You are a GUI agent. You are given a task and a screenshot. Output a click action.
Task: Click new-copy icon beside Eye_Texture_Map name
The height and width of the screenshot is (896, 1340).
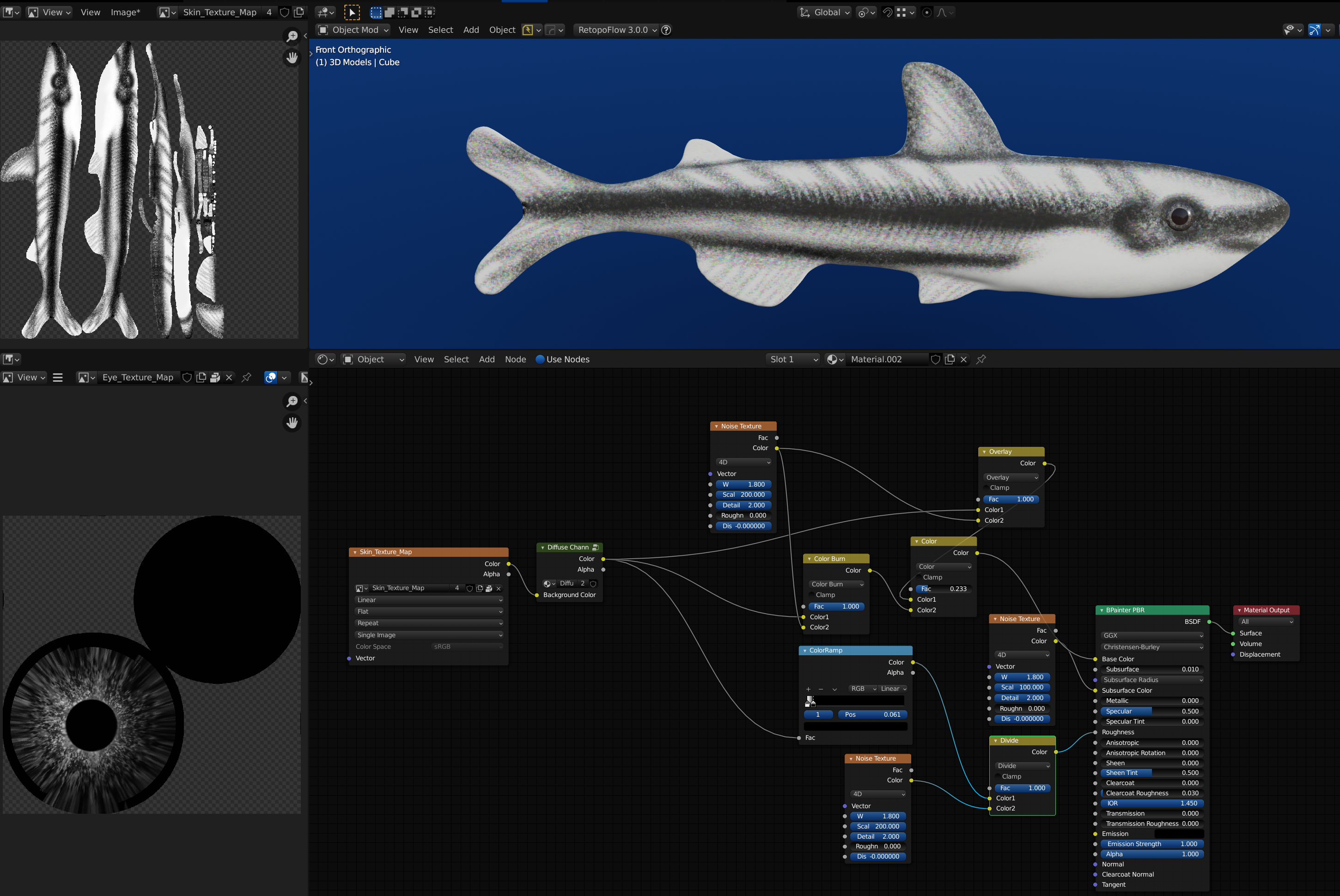click(x=201, y=377)
